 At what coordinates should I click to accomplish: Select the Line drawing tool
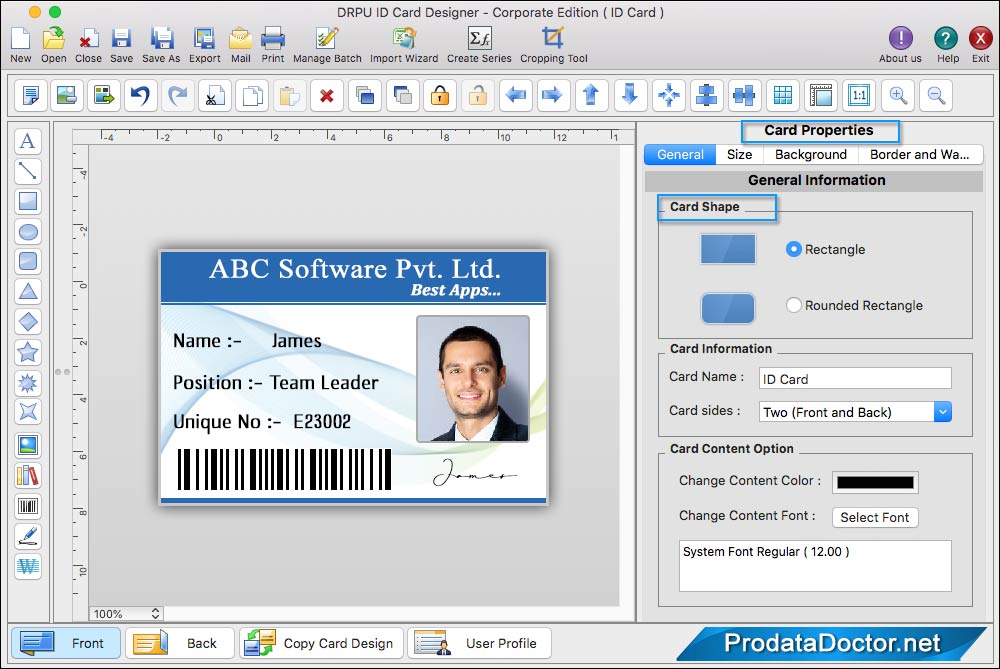27,171
